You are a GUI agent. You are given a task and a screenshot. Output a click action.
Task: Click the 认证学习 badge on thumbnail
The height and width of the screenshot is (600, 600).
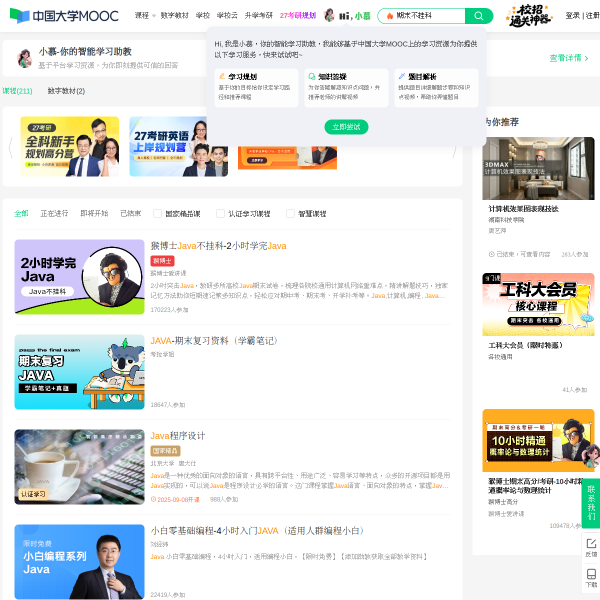tap(33, 494)
